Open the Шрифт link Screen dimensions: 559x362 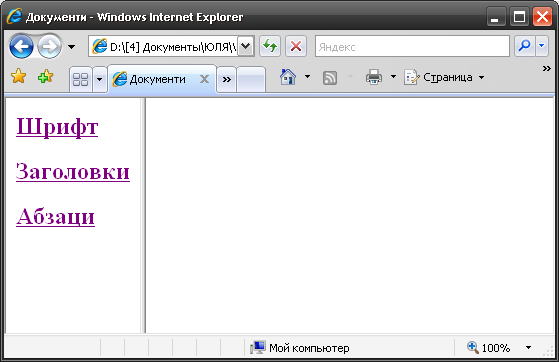tap(57, 127)
